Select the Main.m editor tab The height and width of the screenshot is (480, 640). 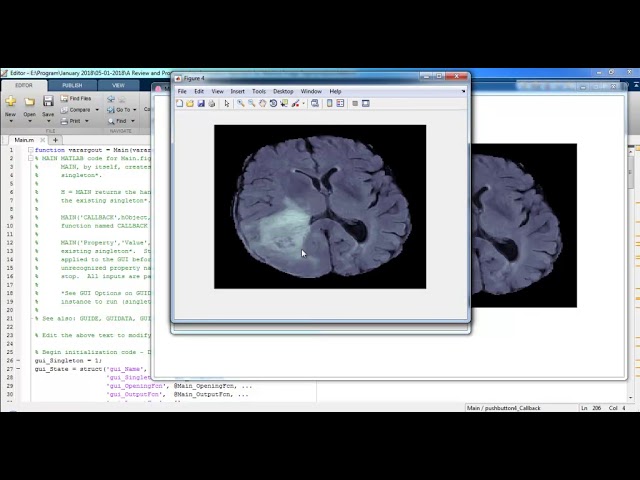[24, 140]
